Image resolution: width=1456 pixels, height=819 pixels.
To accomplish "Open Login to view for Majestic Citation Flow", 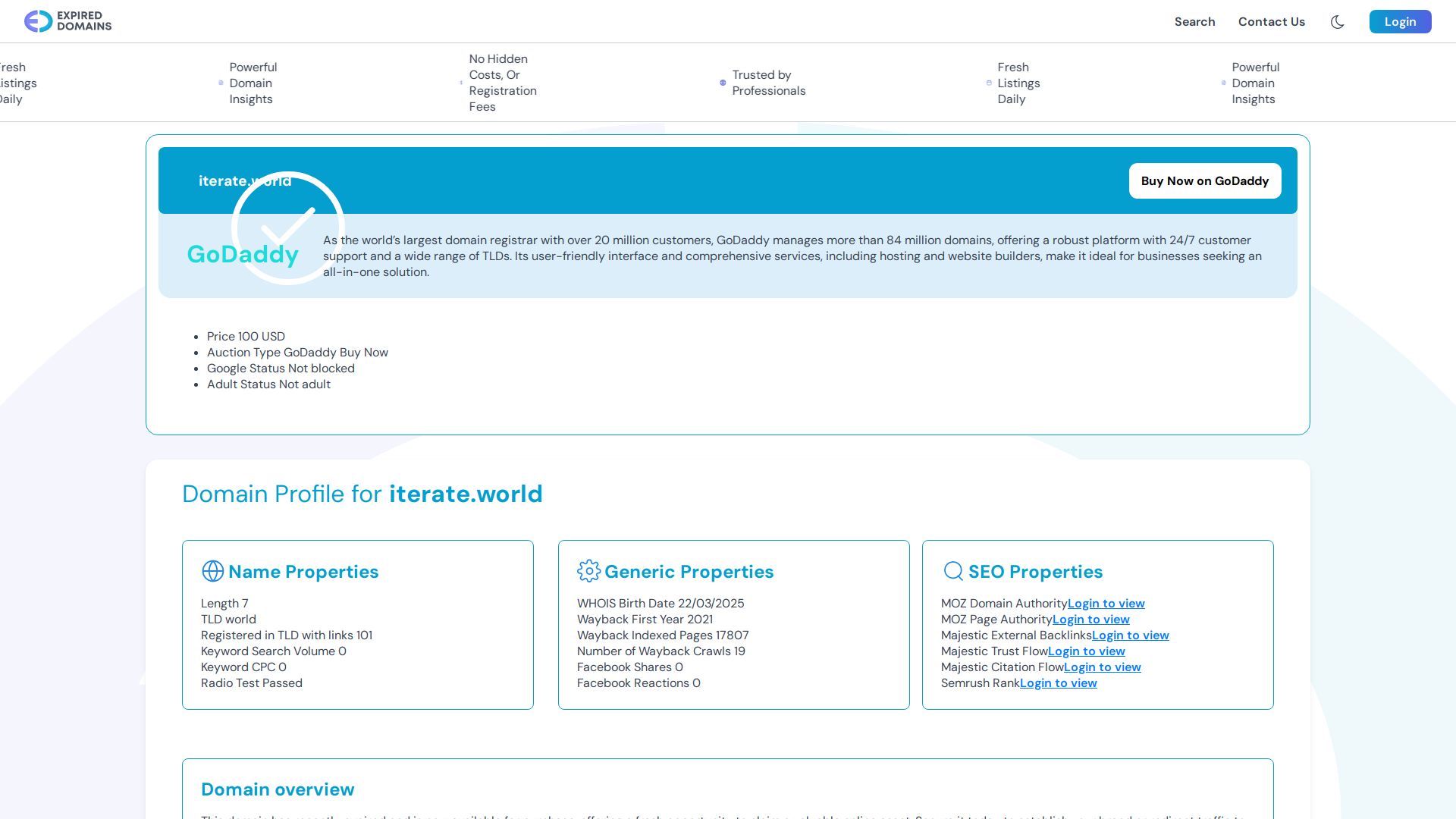I will (x=1102, y=667).
